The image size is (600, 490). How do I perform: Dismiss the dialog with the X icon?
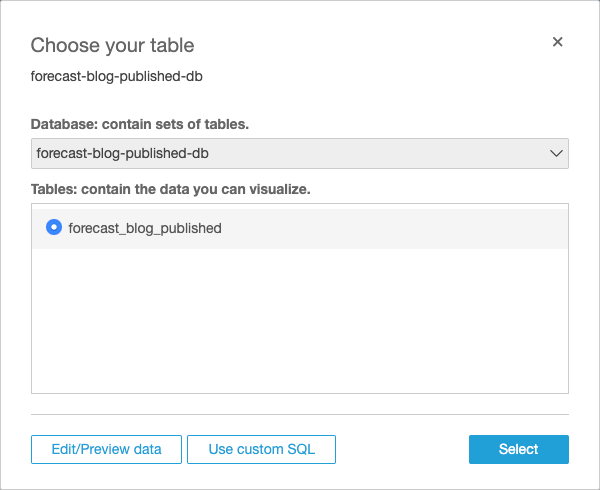(558, 42)
